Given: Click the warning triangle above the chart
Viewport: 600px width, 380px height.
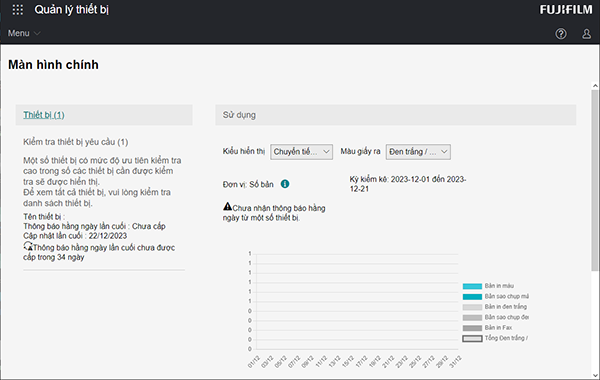Looking at the screenshot, I should coord(227,207).
